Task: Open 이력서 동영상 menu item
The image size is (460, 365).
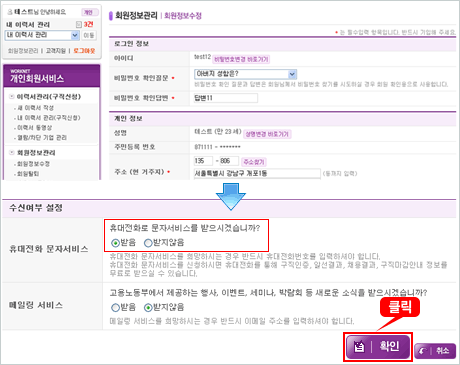Action: 35,128
